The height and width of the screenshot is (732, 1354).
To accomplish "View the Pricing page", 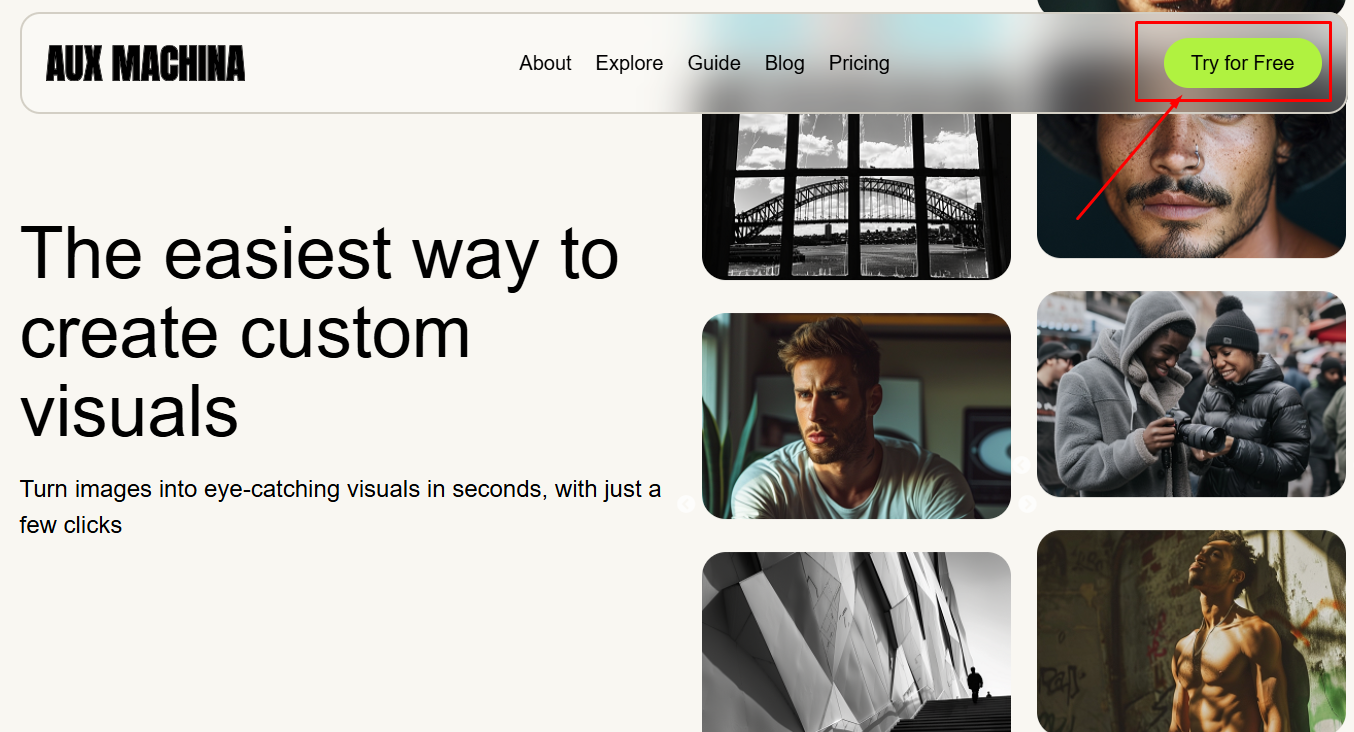I will (x=859, y=63).
